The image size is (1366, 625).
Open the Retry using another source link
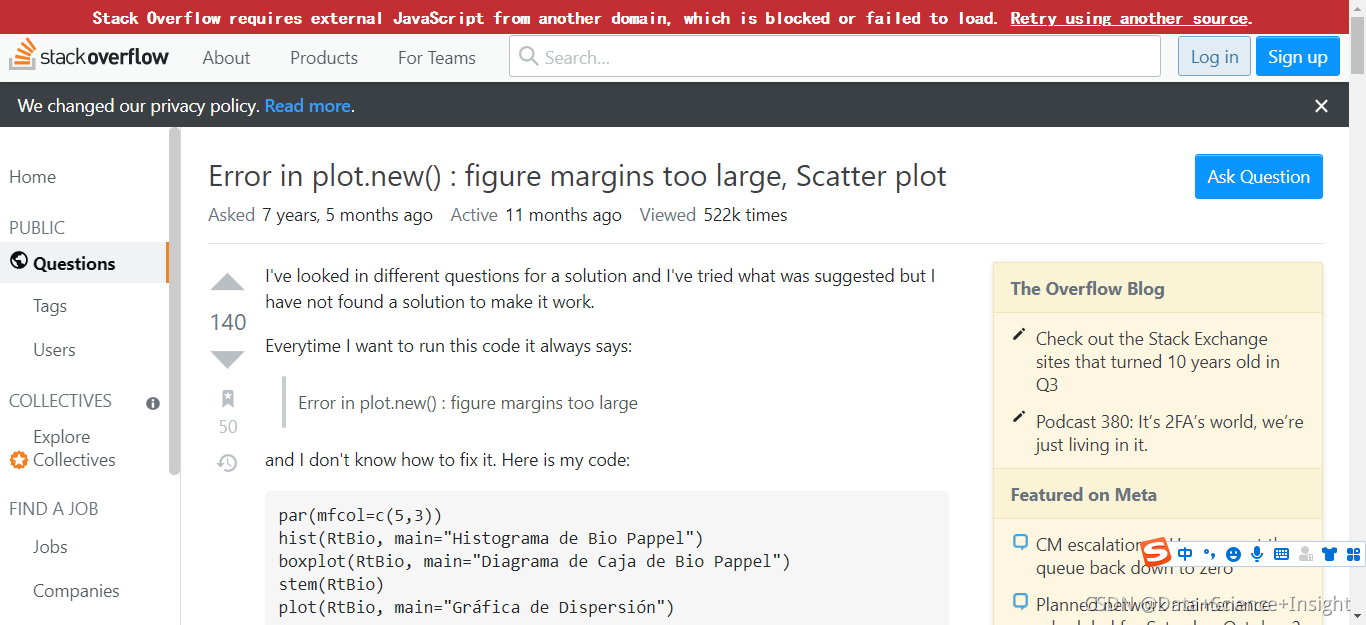click(x=1128, y=17)
